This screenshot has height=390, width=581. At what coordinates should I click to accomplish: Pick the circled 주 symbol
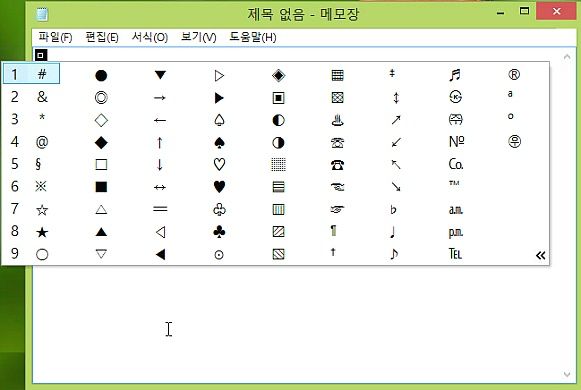pos(455,120)
